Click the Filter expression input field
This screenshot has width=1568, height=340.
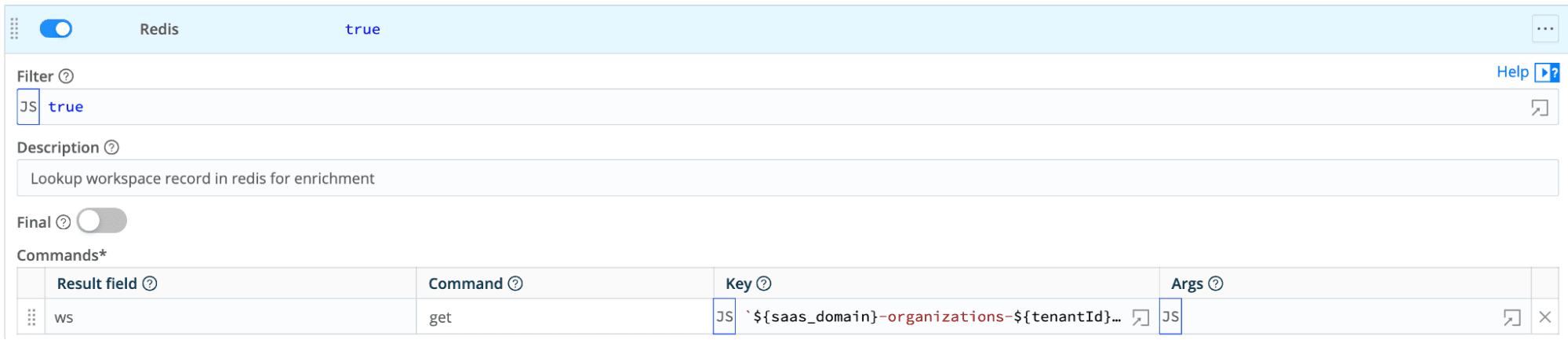point(784,107)
